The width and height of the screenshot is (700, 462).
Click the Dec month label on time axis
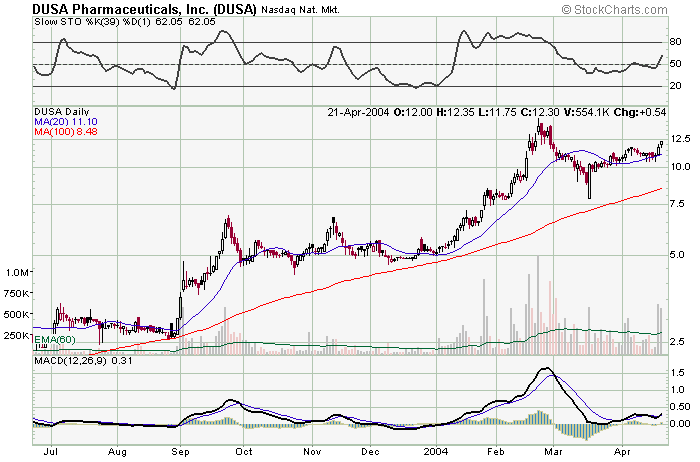click(x=371, y=452)
